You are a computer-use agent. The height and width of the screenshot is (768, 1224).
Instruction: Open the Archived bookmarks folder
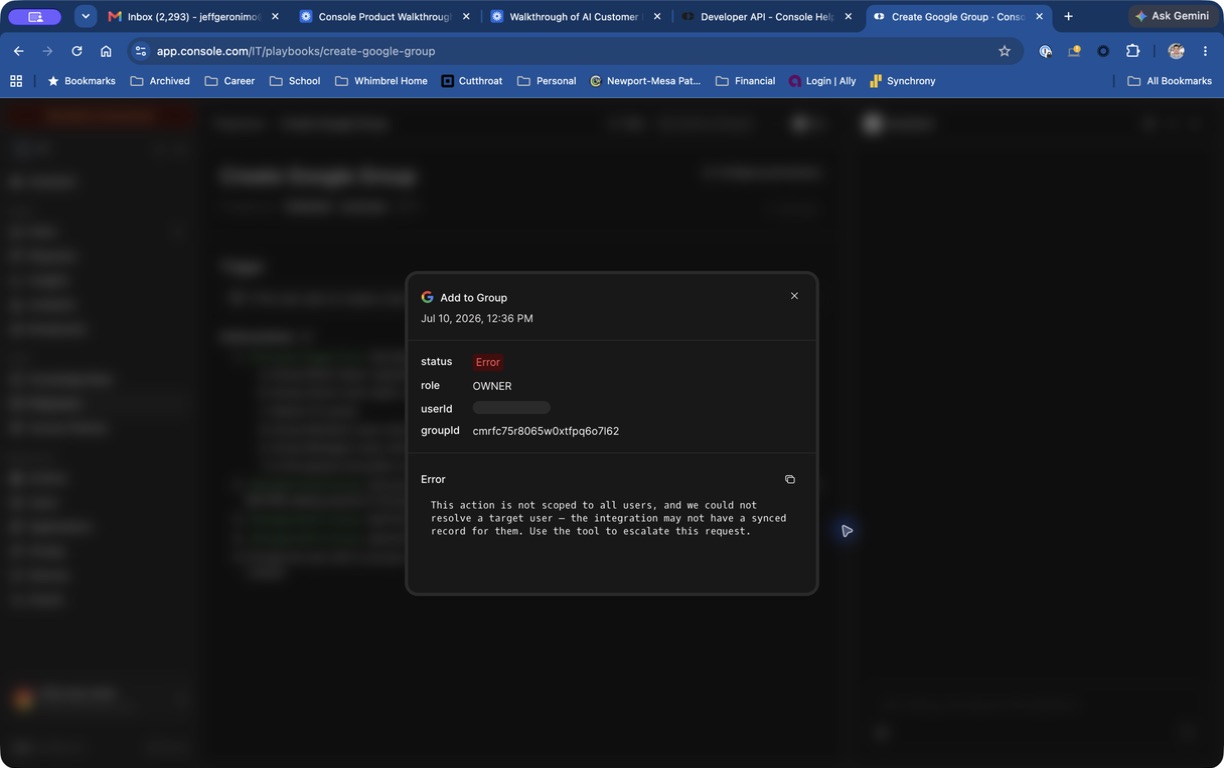[160, 81]
